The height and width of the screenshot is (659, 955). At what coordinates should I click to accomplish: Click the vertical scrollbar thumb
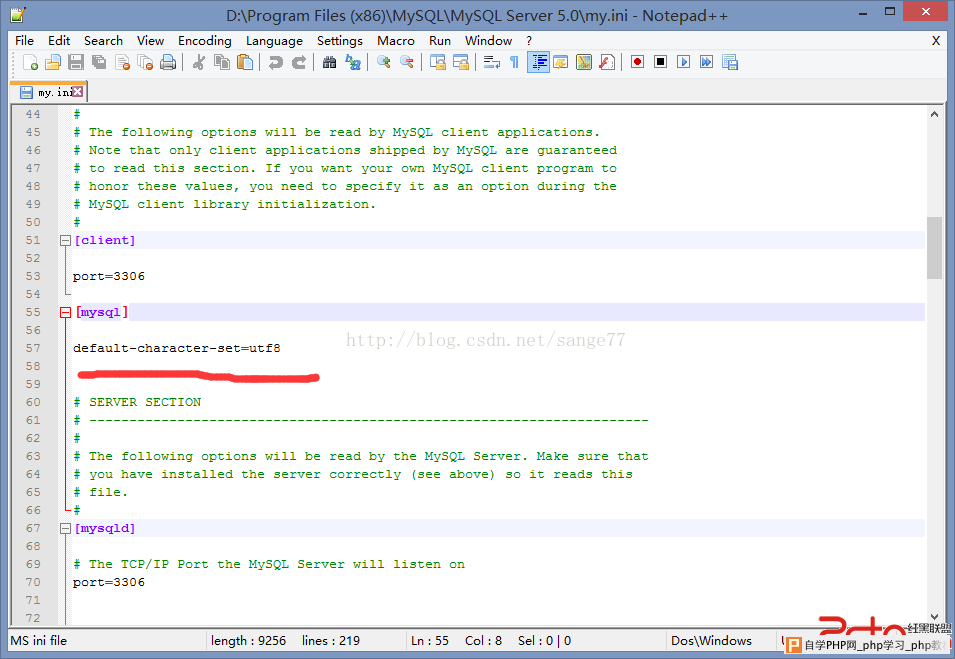(x=934, y=248)
